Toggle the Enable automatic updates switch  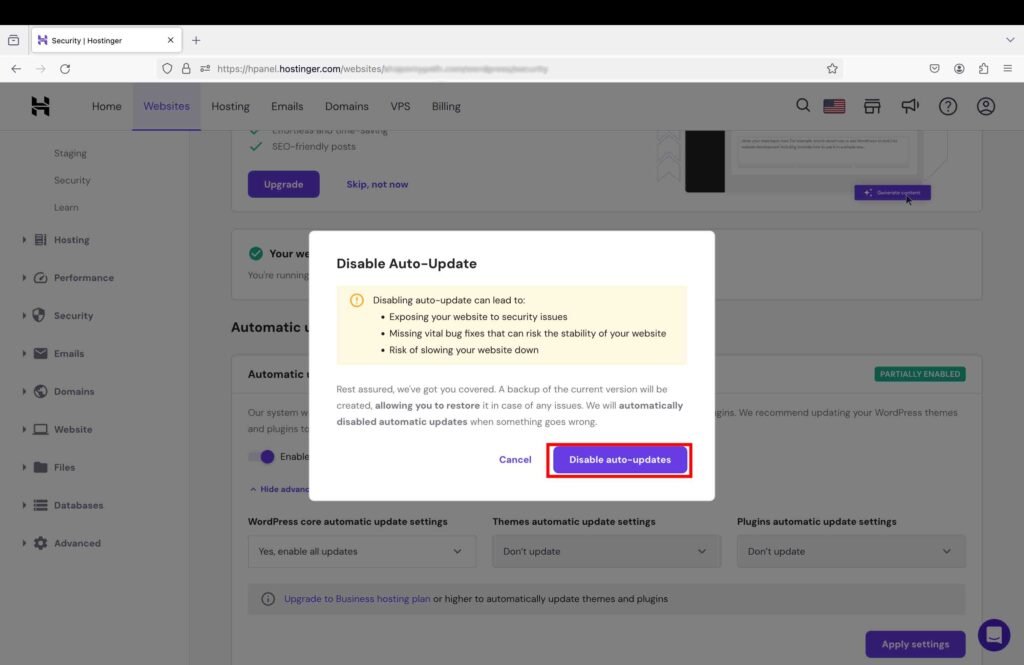coord(261,457)
